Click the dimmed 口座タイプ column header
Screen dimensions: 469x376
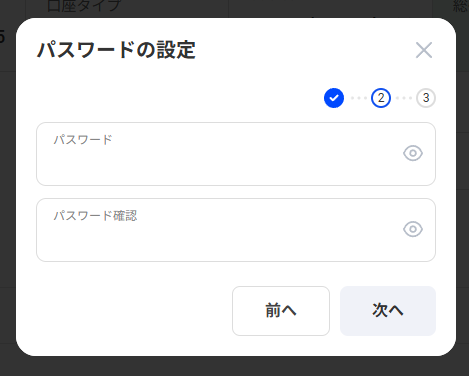tap(83, 7)
